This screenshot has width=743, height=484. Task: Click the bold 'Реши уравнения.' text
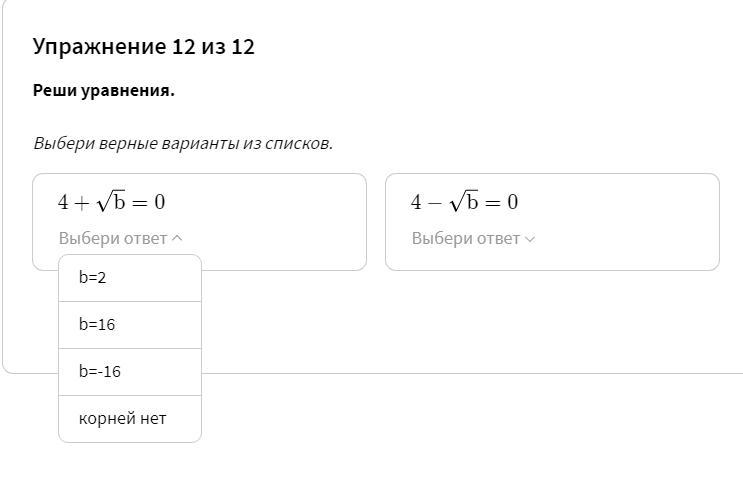tap(104, 90)
